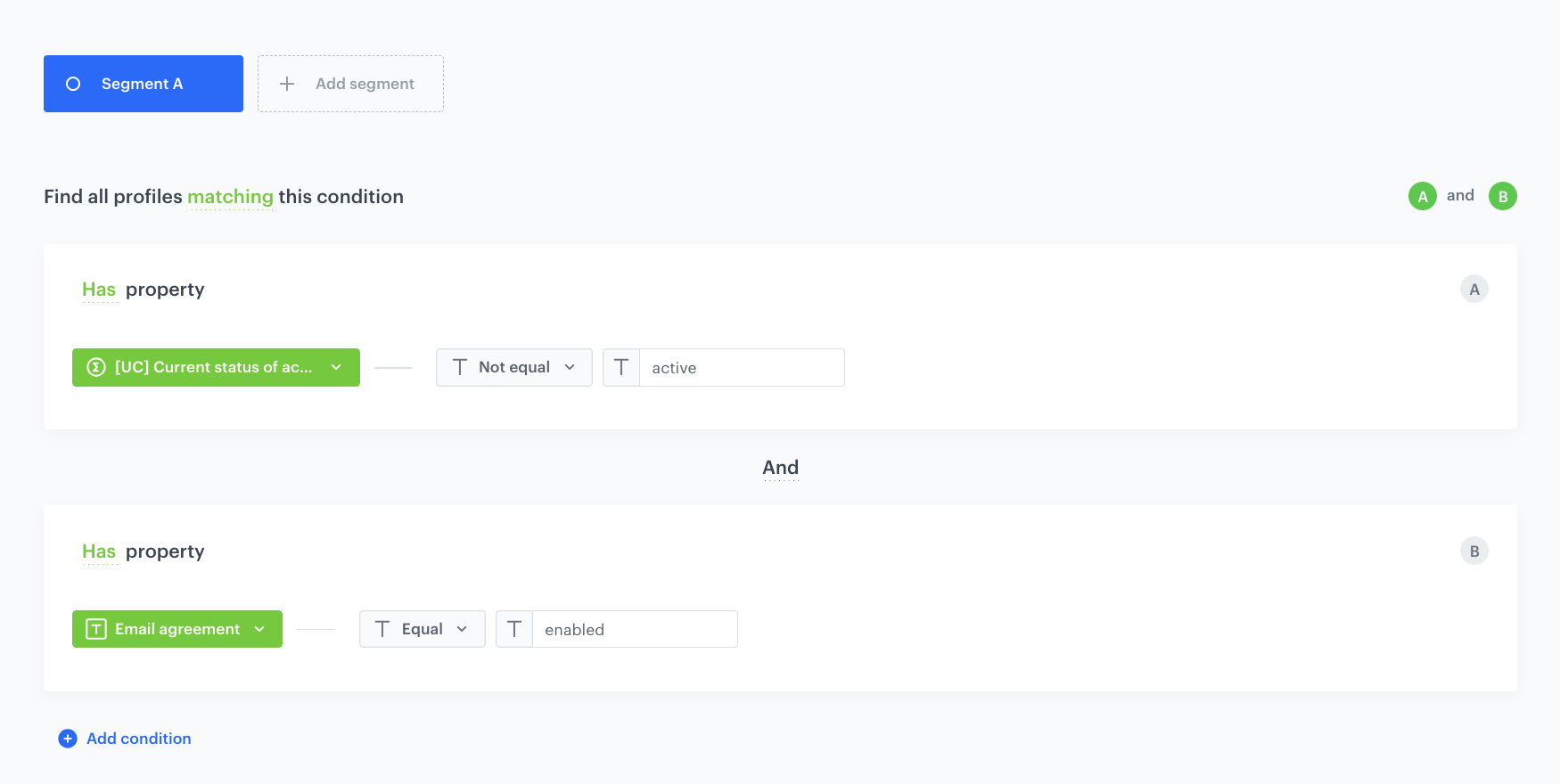
Task: Expand the Email agreement attribute dropdown
Action: coord(259,629)
